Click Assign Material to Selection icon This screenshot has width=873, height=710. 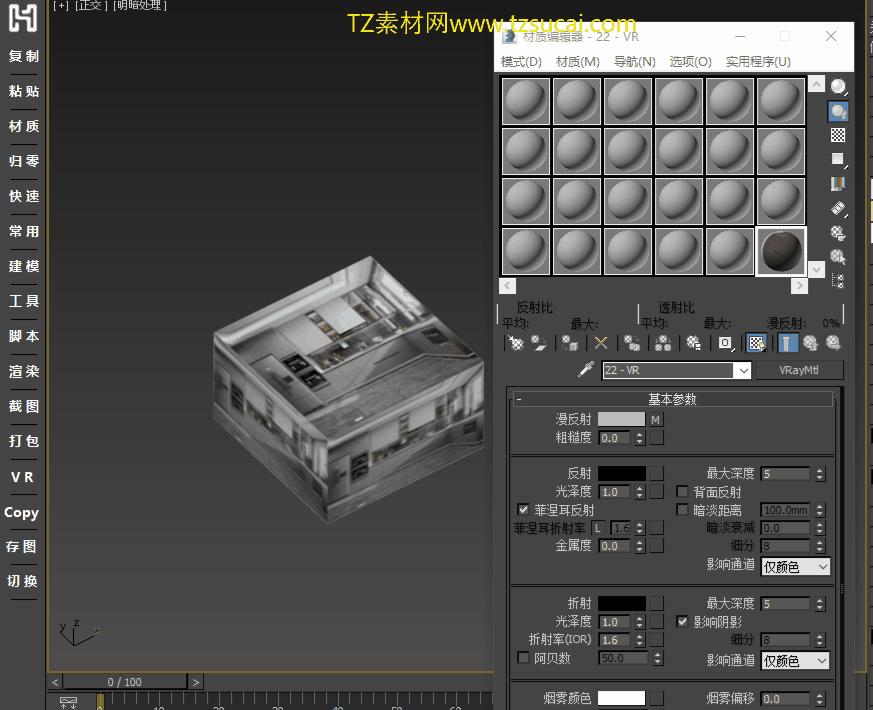click(570, 343)
